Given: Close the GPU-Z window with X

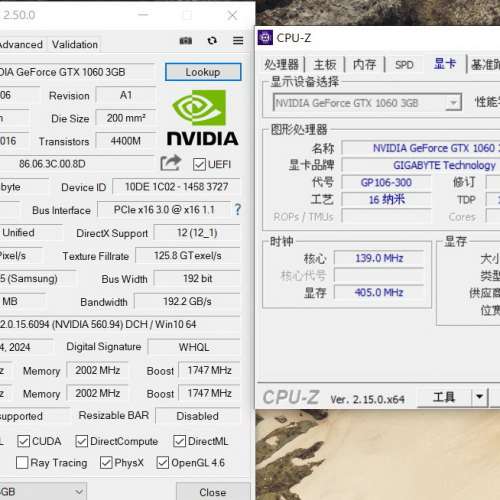Looking at the screenshot, I should pyautogui.click(x=232, y=15).
